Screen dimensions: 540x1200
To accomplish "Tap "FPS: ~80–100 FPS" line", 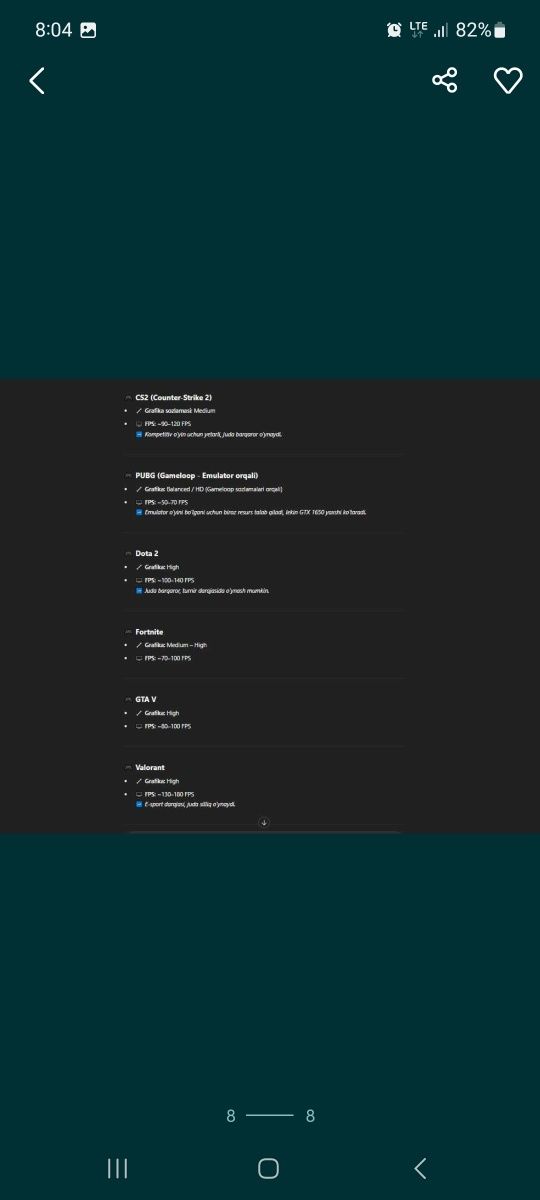I will pos(168,726).
